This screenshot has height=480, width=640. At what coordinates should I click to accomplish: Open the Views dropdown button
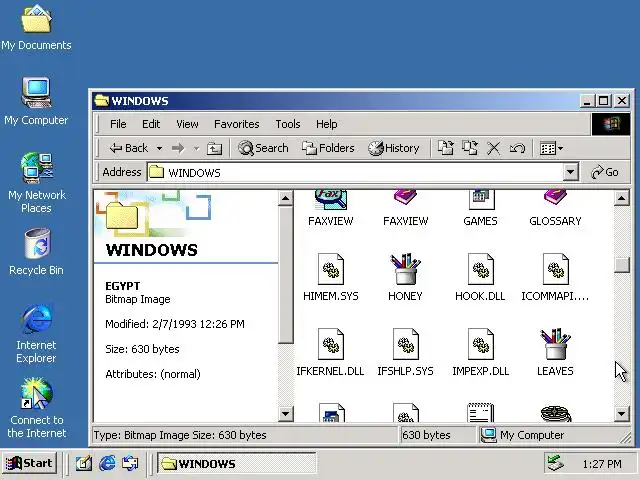[x=551, y=148]
